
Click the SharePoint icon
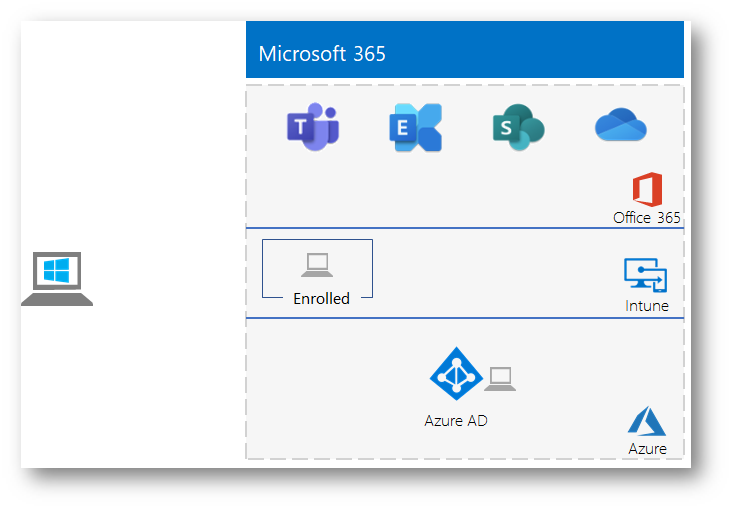pos(518,127)
